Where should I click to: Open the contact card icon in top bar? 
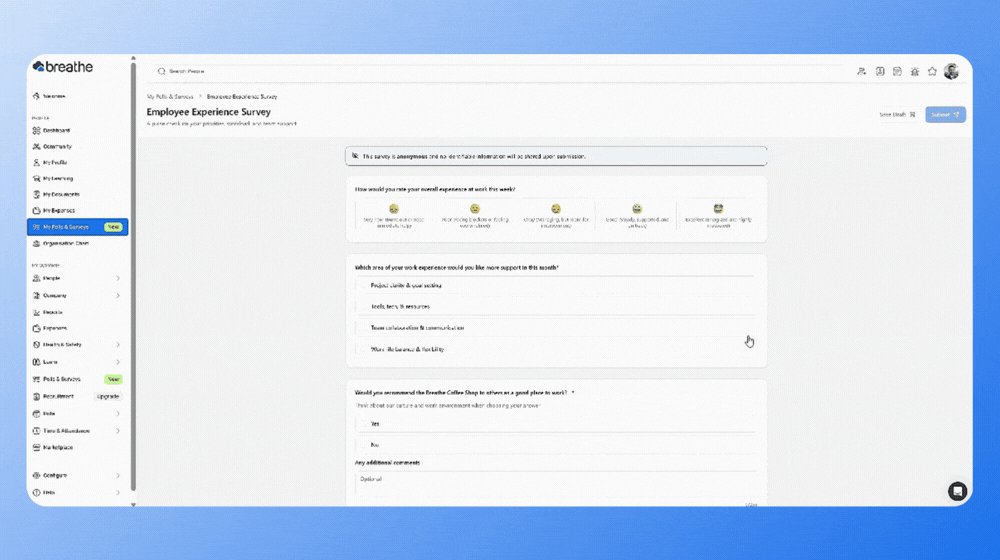point(880,71)
